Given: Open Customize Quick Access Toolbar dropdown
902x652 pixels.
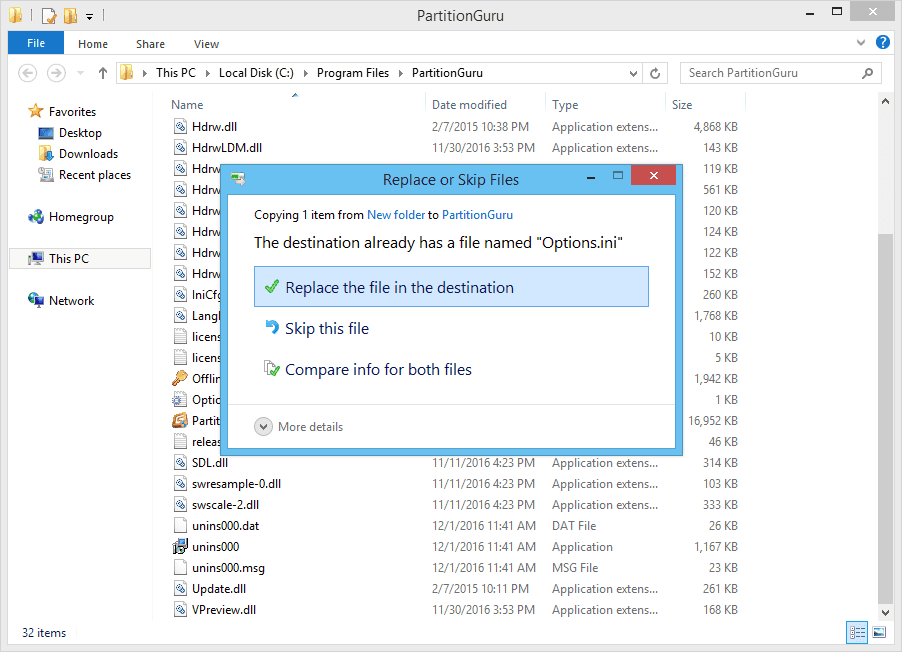Looking at the screenshot, I should point(90,17).
